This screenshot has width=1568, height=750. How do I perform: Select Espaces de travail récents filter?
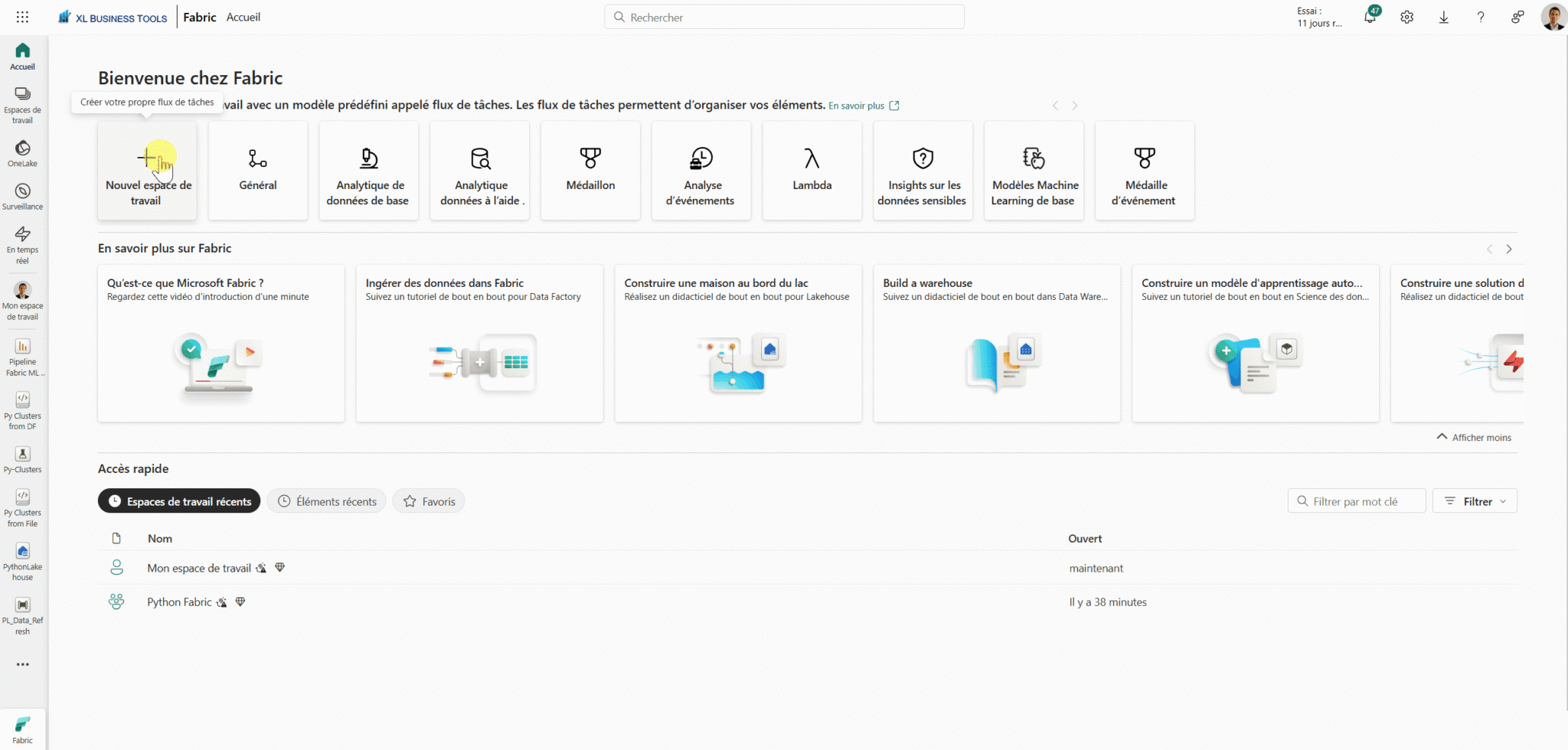click(178, 501)
